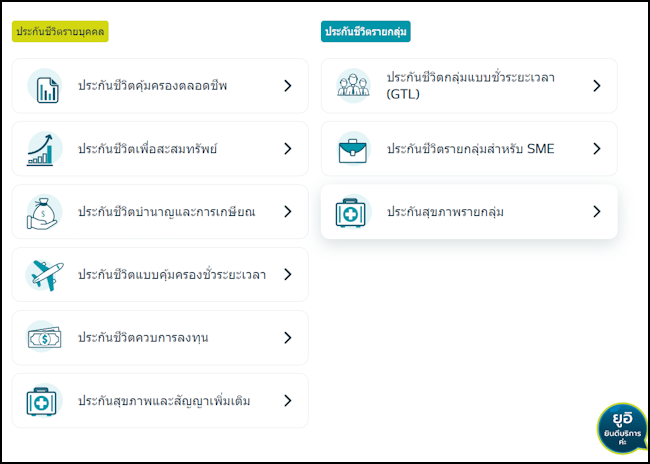Open the ประกันชีวิตบำนาญและการเกษียณ link

(167, 212)
